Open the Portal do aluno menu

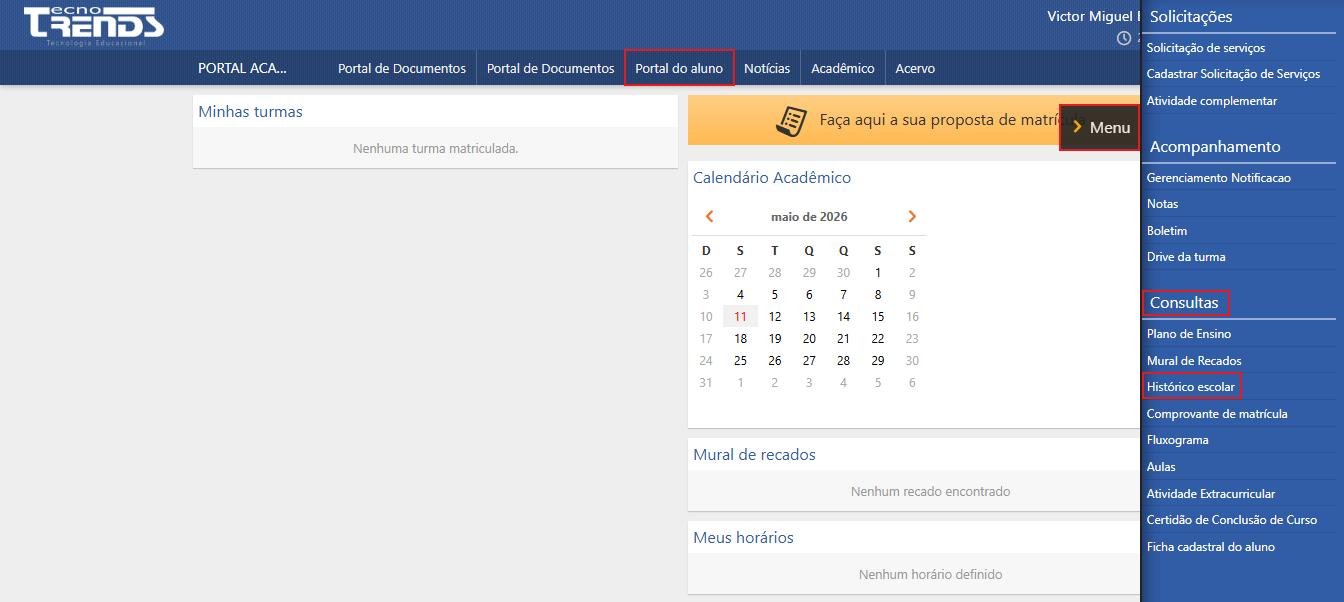[x=679, y=68]
